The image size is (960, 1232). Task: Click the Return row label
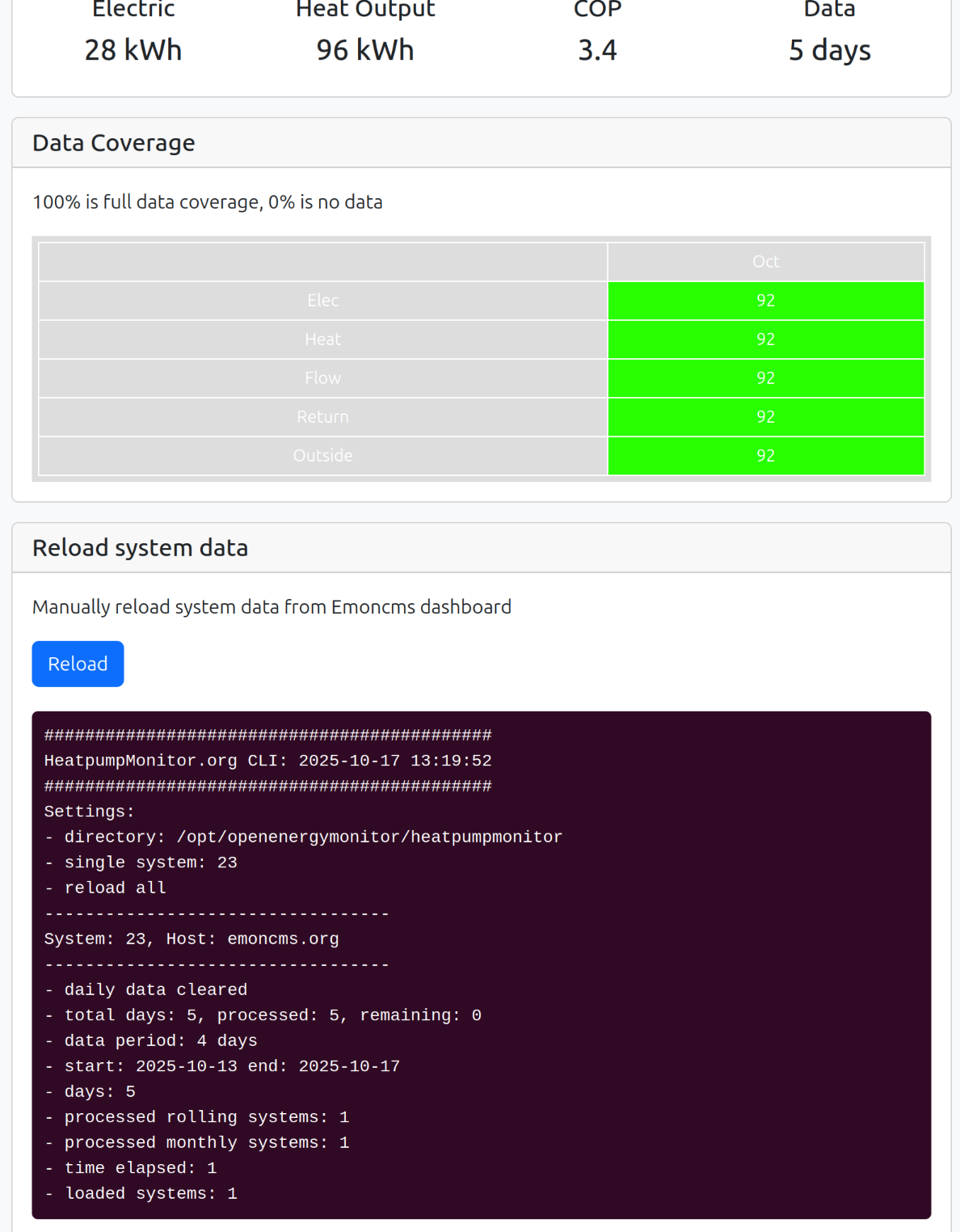pyautogui.click(x=322, y=417)
